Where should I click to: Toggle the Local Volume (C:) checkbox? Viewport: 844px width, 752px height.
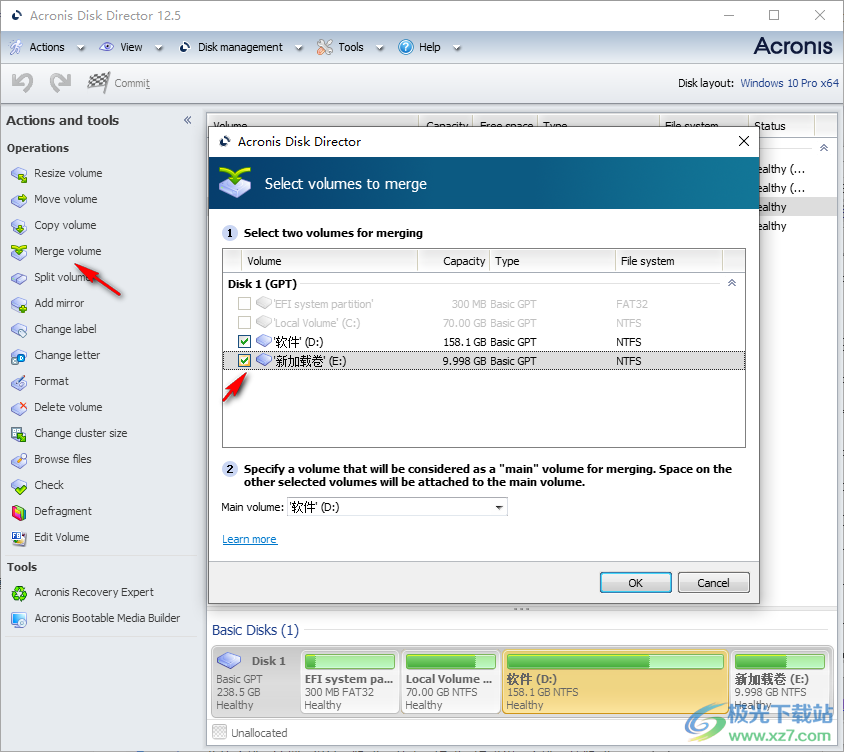coord(244,323)
